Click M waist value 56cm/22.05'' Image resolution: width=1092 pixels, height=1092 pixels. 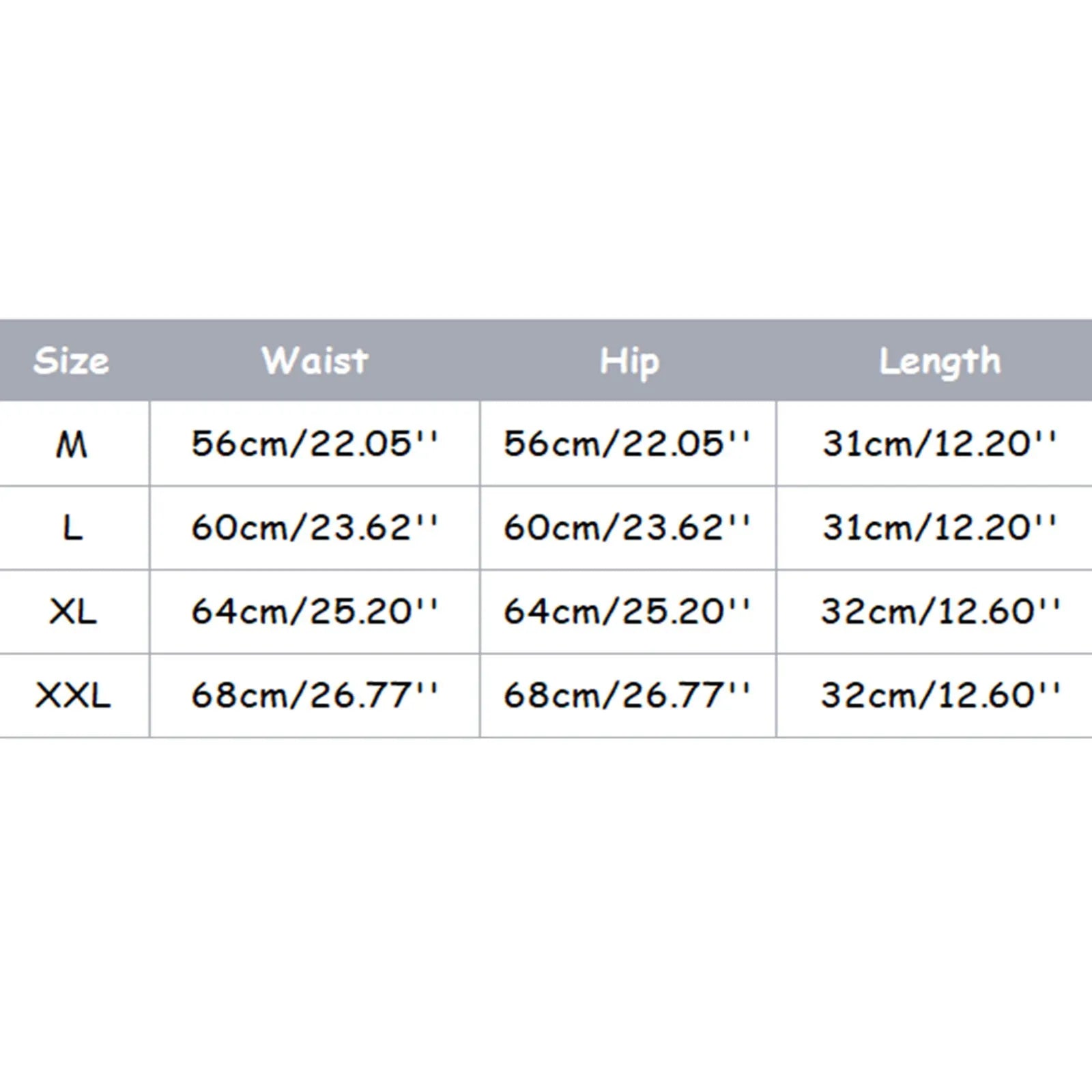click(x=314, y=444)
